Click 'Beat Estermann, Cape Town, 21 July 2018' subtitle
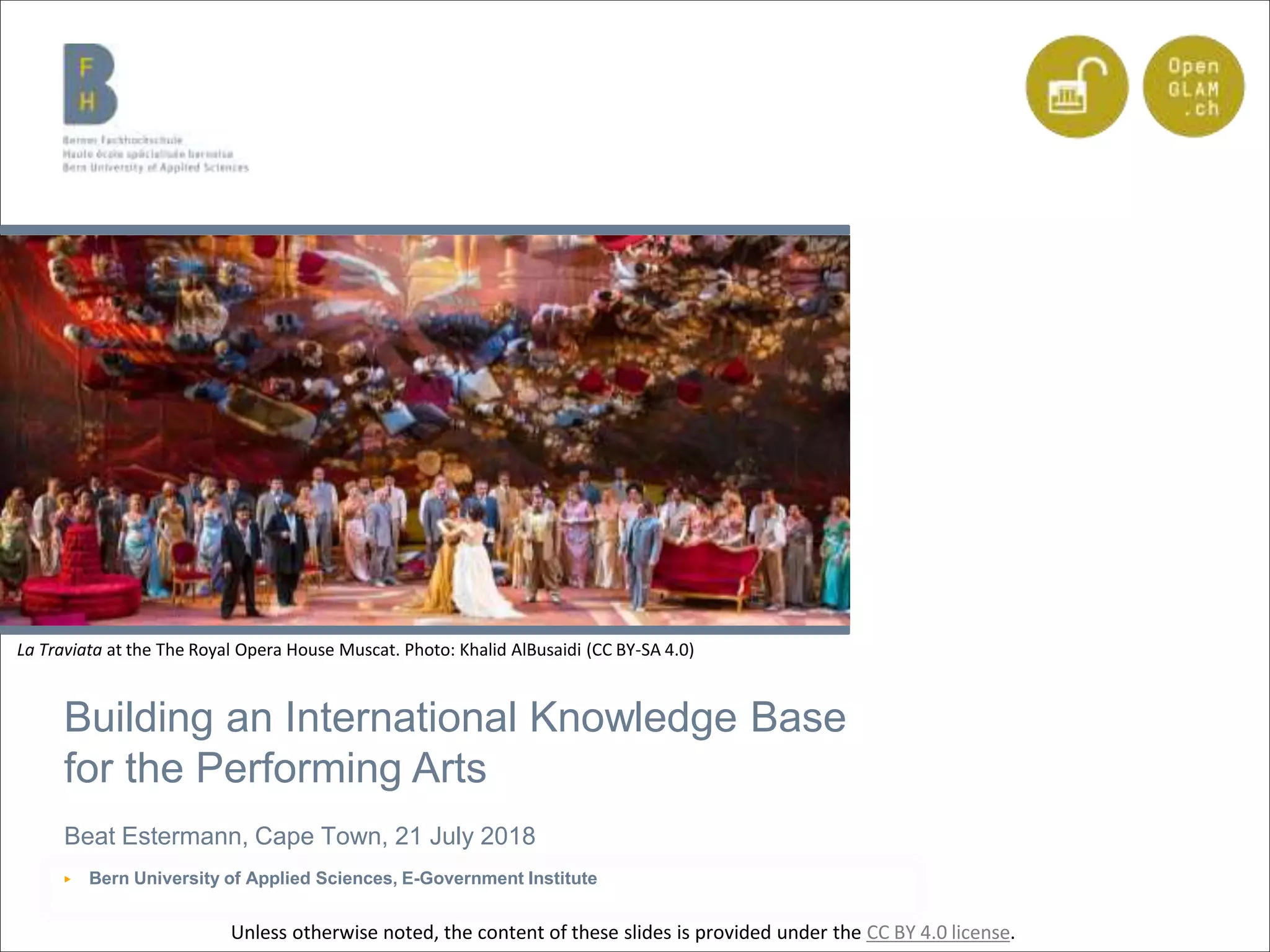The height and width of the screenshot is (952, 1270). point(300,836)
